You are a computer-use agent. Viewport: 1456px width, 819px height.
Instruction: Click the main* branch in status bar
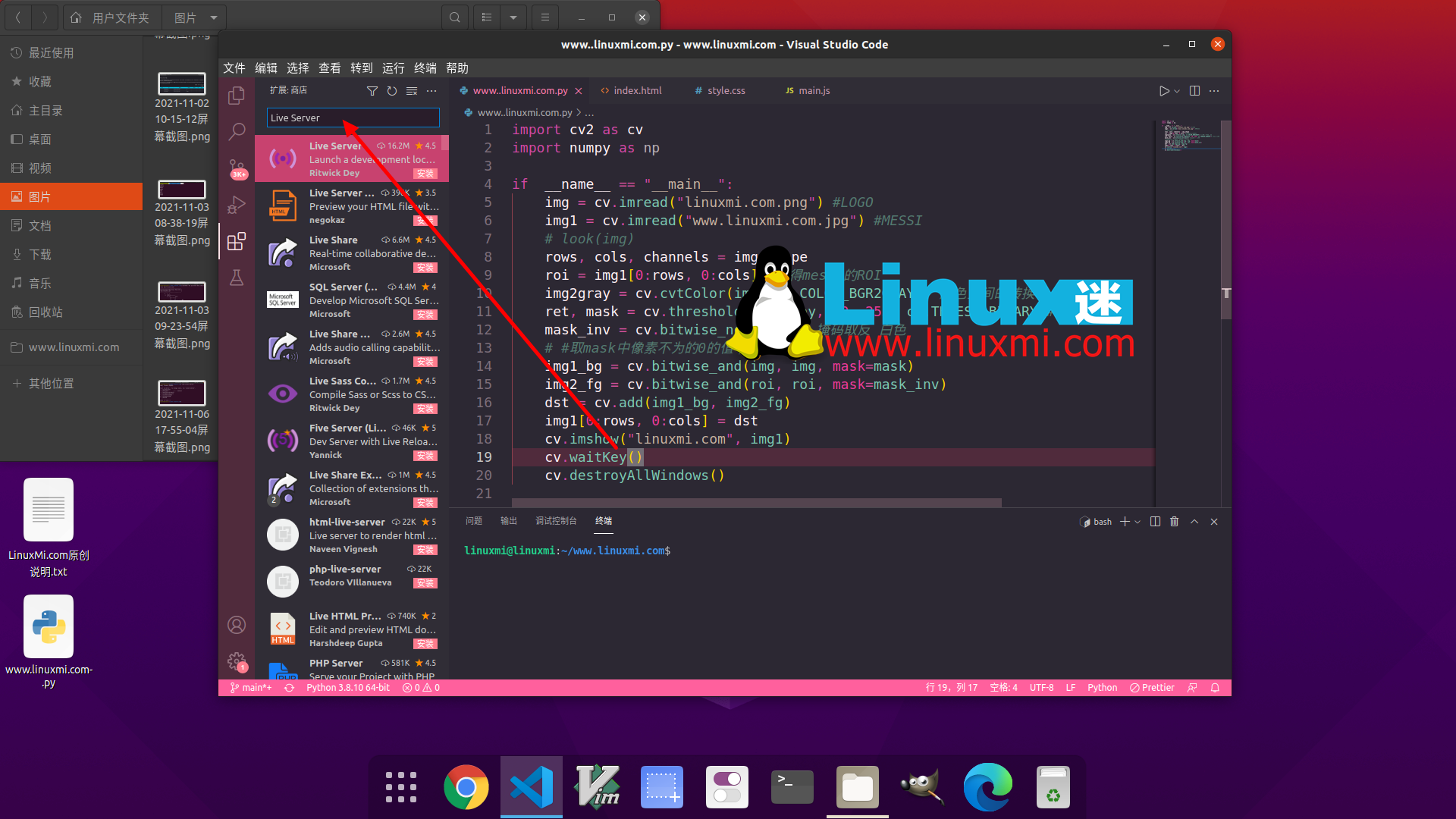251,688
